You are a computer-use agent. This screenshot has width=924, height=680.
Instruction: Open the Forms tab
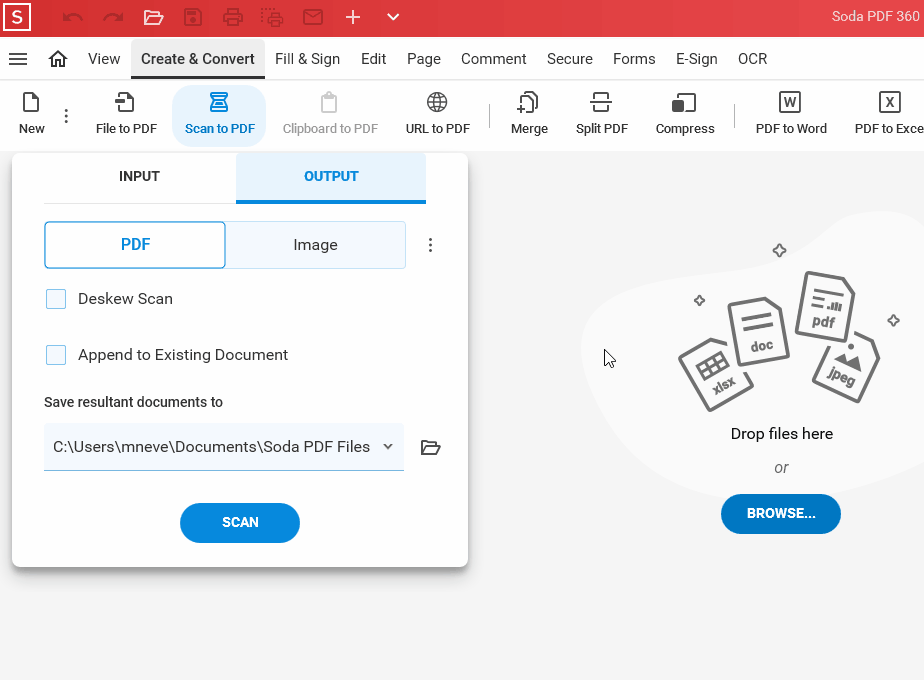[634, 59]
